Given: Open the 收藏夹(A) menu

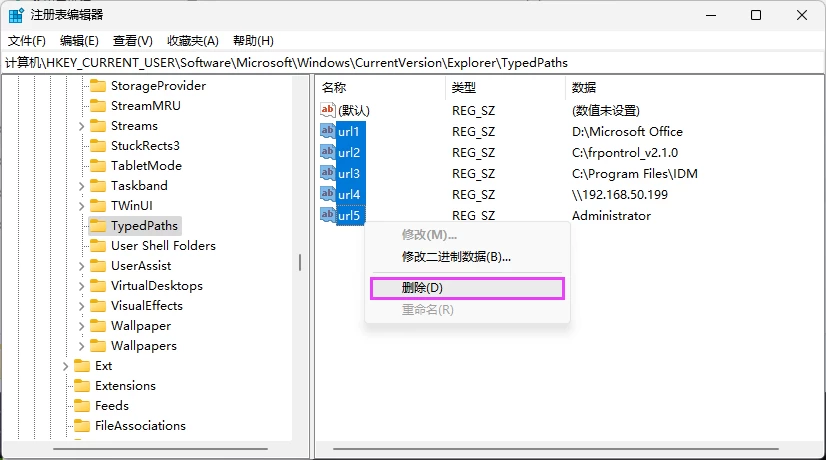Looking at the screenshot, I should [193, 41].
